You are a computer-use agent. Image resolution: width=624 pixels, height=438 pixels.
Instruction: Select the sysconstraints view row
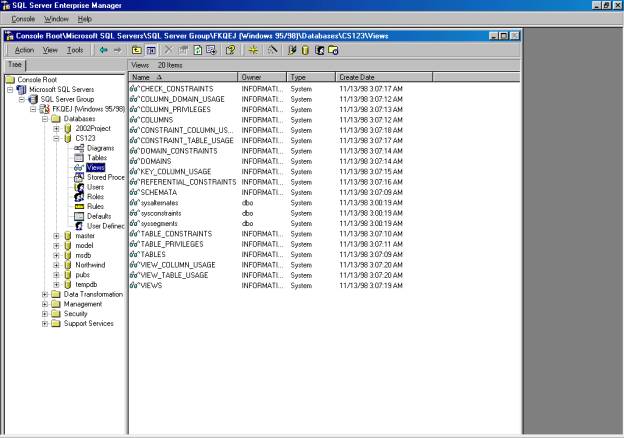(165, 213)
